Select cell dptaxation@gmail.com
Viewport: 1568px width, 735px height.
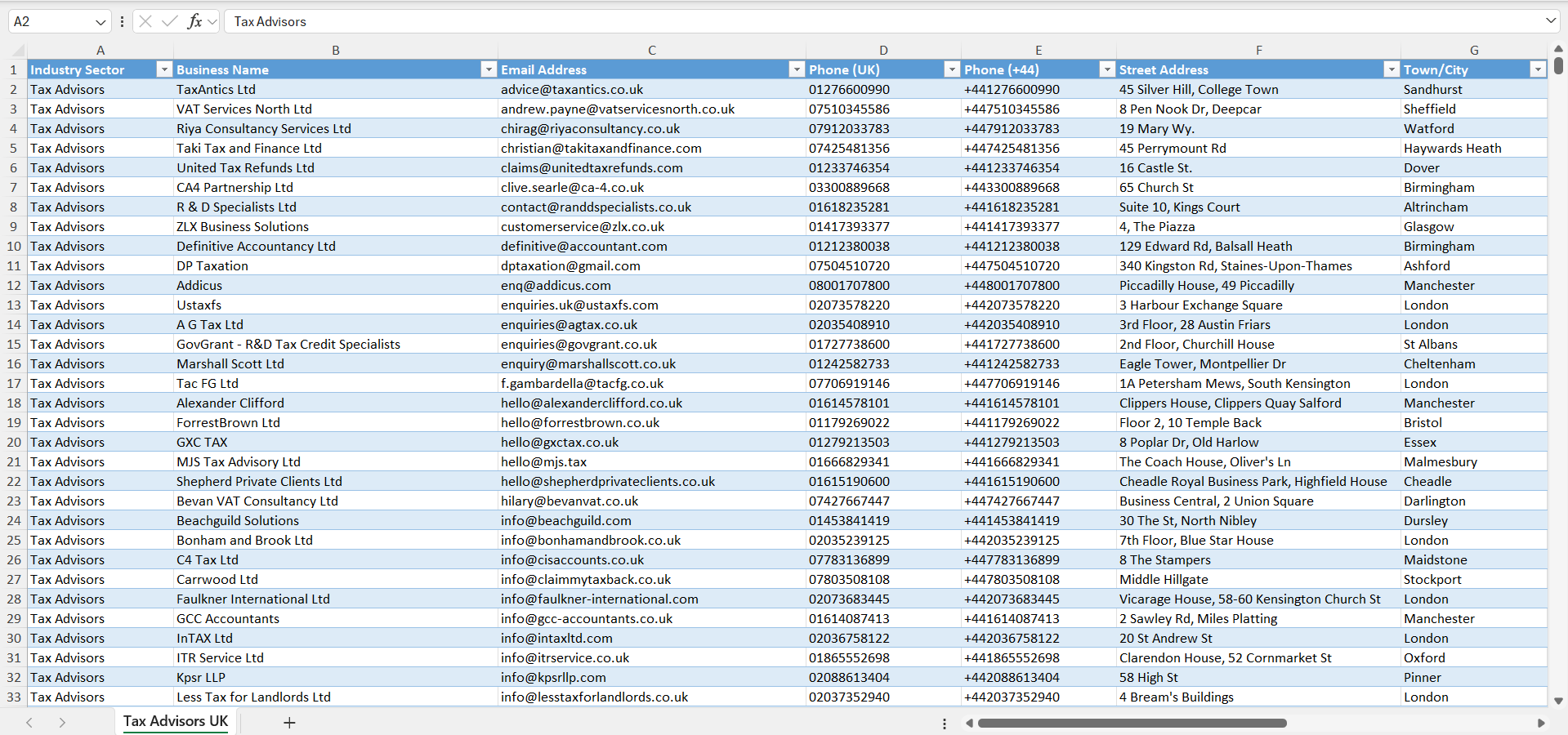(652, 266)
